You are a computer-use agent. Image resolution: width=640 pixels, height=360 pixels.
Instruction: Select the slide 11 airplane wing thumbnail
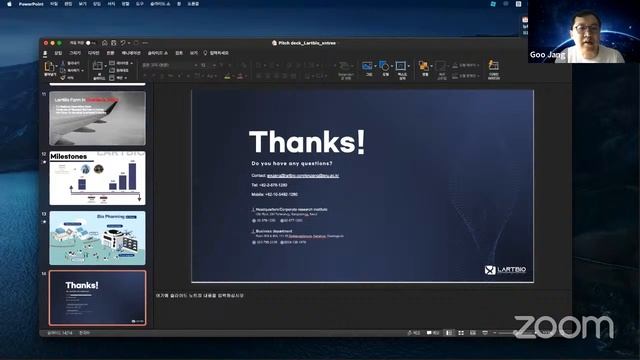[98, 118]
